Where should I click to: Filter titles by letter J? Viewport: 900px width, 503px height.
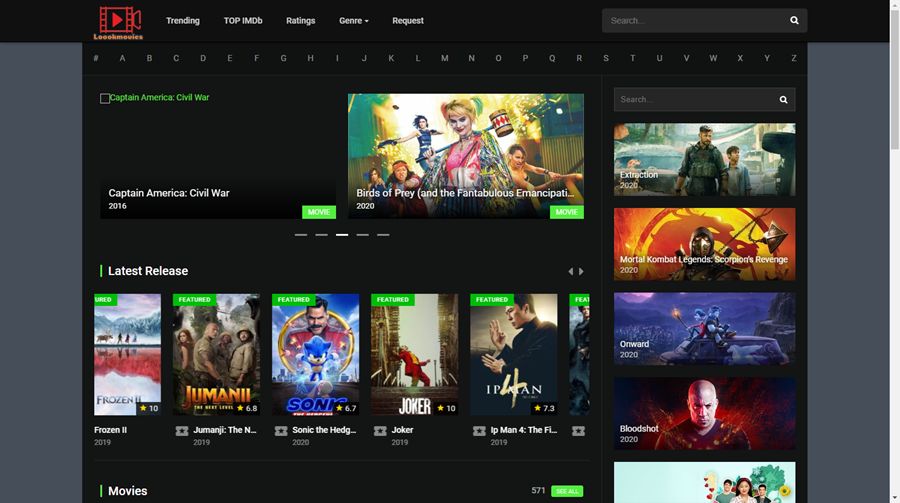click(x=364, y=59)
